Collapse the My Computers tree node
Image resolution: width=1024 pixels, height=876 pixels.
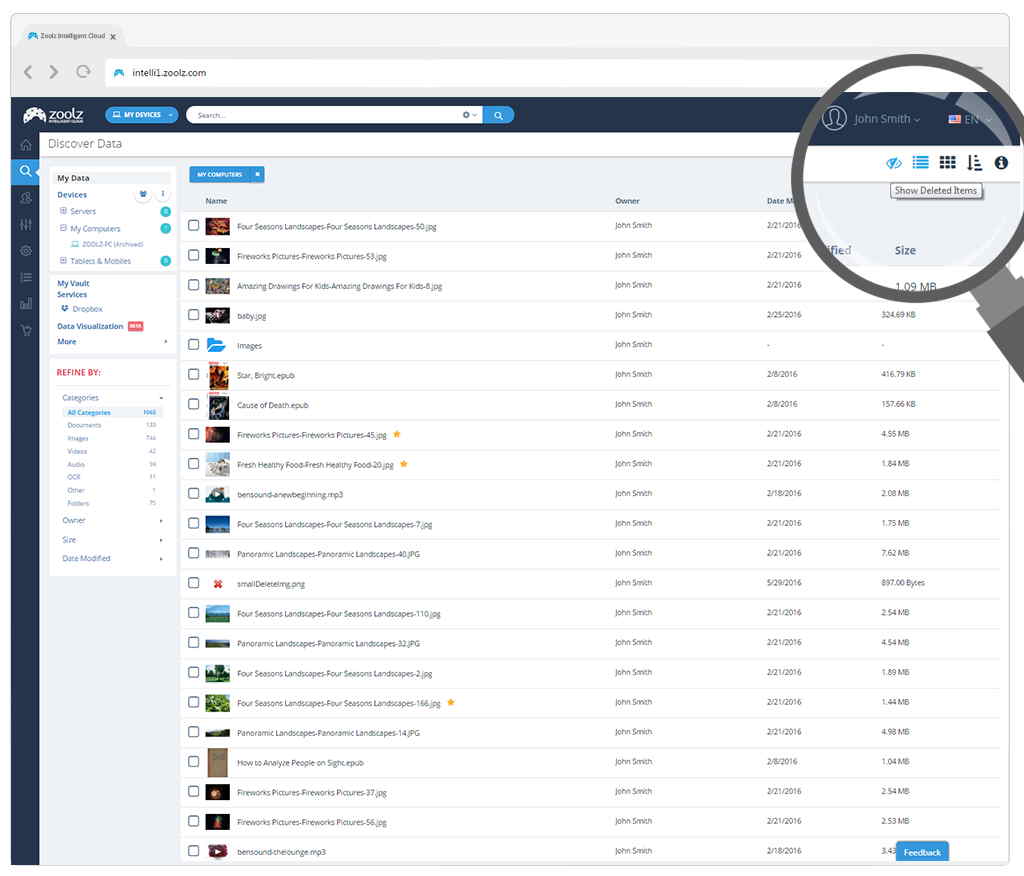click(63, 228)
